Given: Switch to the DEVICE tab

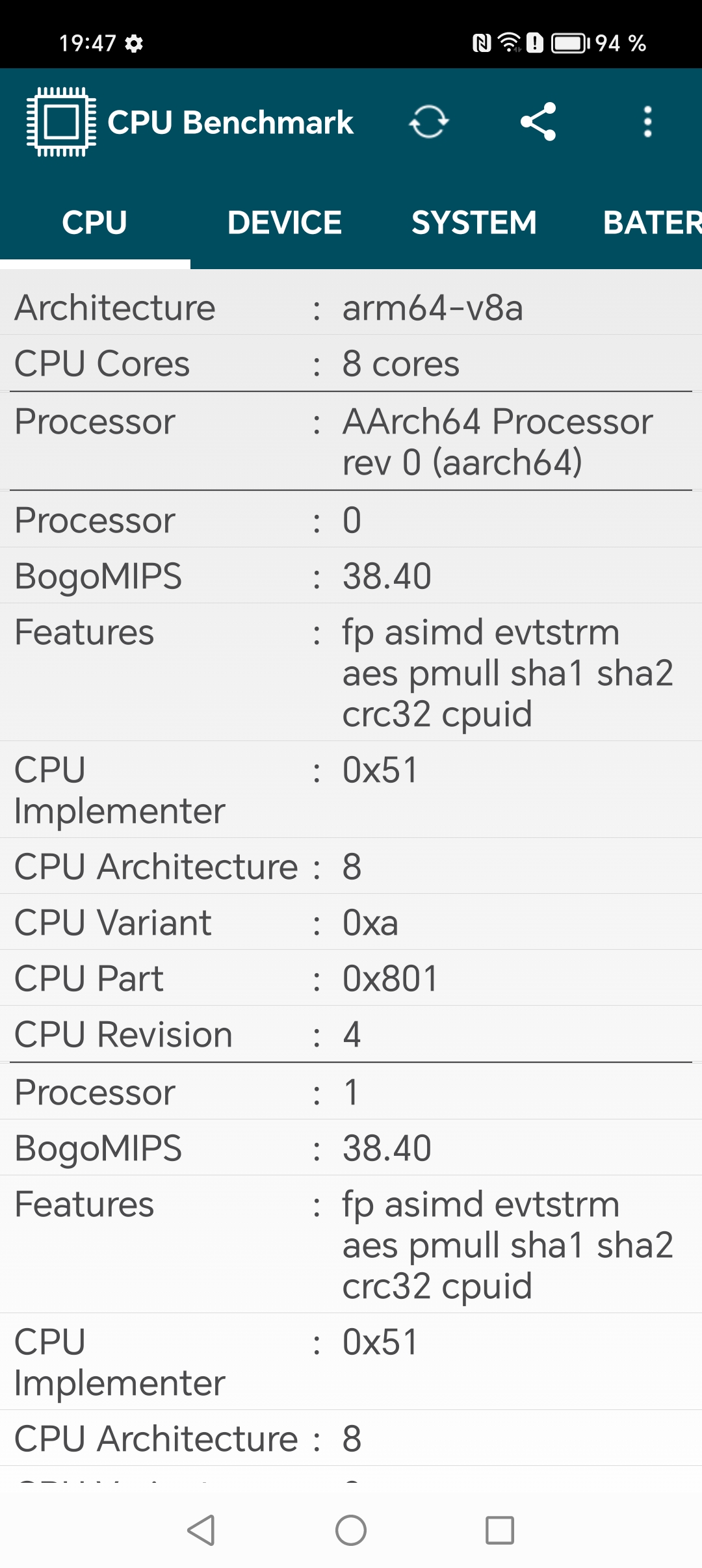Looking at the screenshot, I should [x=285, y=223].
